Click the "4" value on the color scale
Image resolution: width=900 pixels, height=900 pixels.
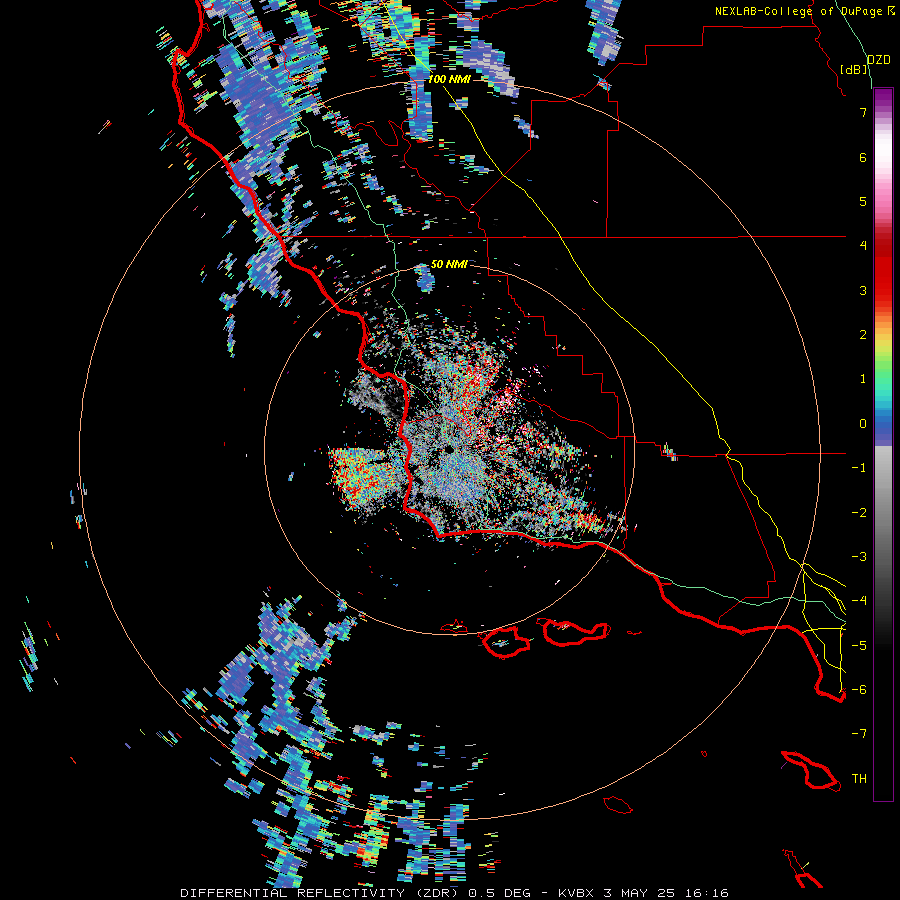click(x=863, y=246)
